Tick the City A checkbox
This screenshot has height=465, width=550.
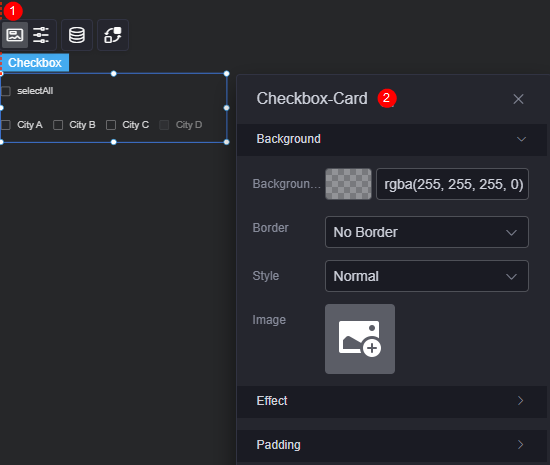coord(6,125)
